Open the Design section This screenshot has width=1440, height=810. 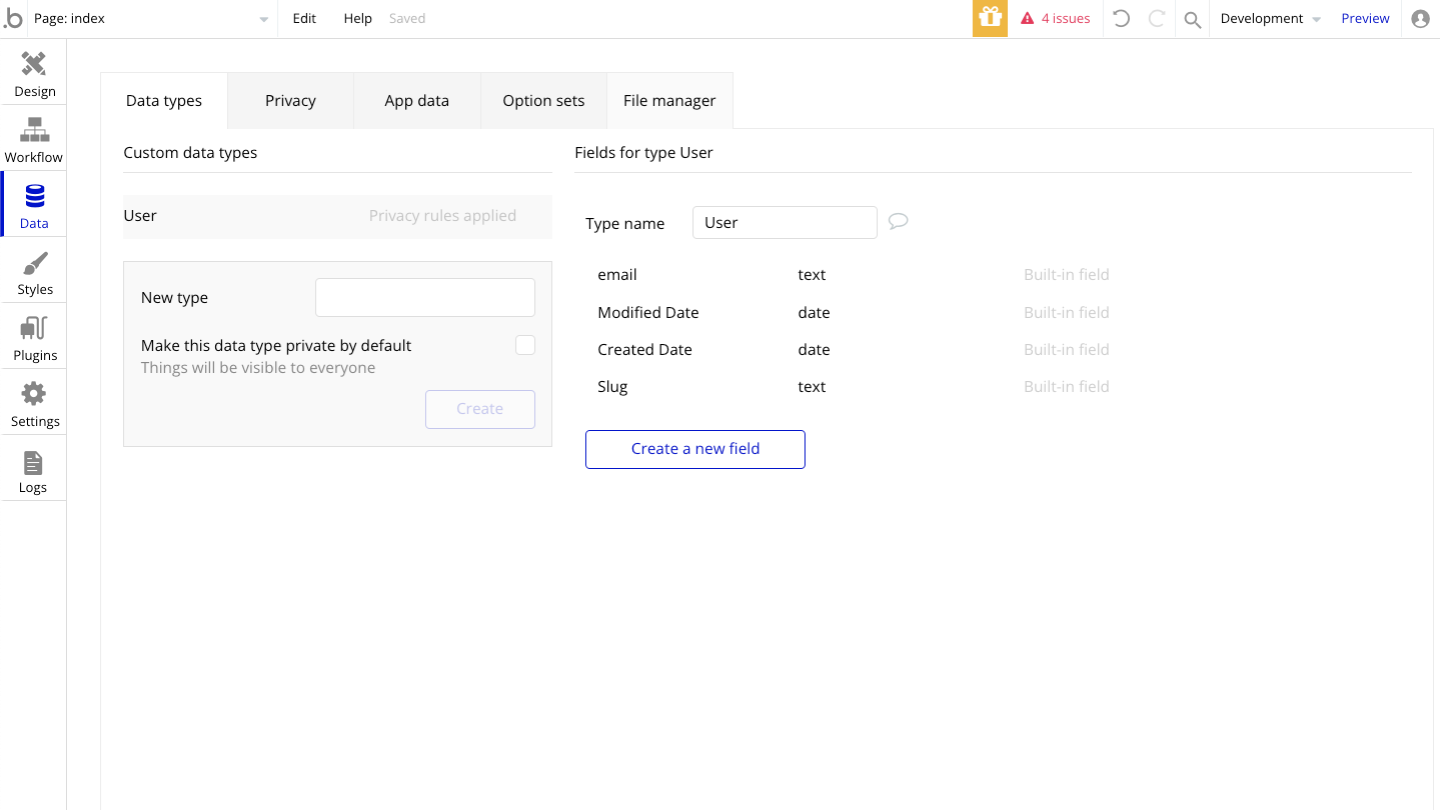(34, 72)
